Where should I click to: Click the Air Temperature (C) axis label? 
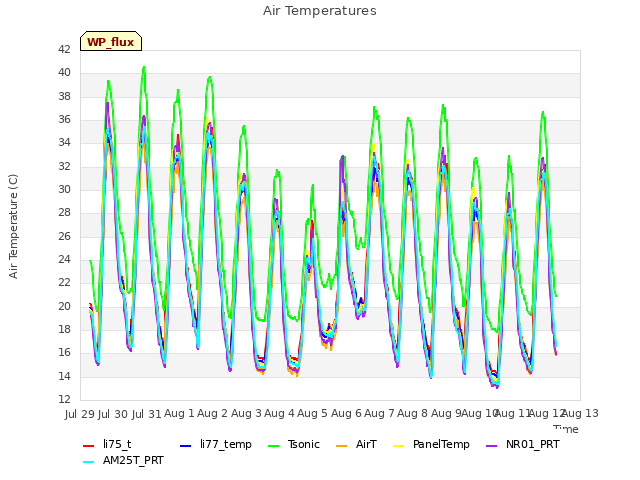(x=13, y=227)
